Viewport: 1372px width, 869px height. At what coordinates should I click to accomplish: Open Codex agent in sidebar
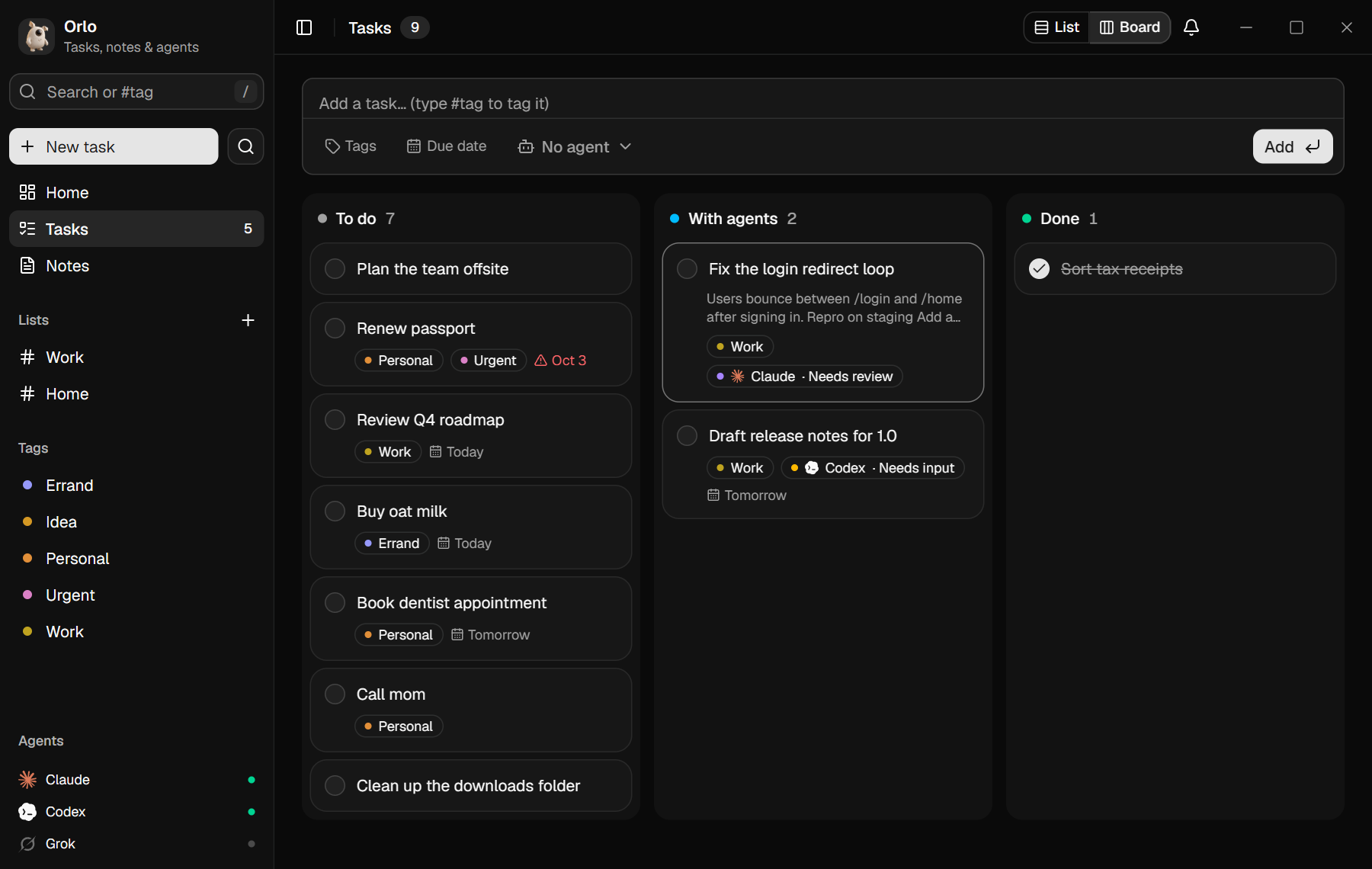tap(136, 812)
